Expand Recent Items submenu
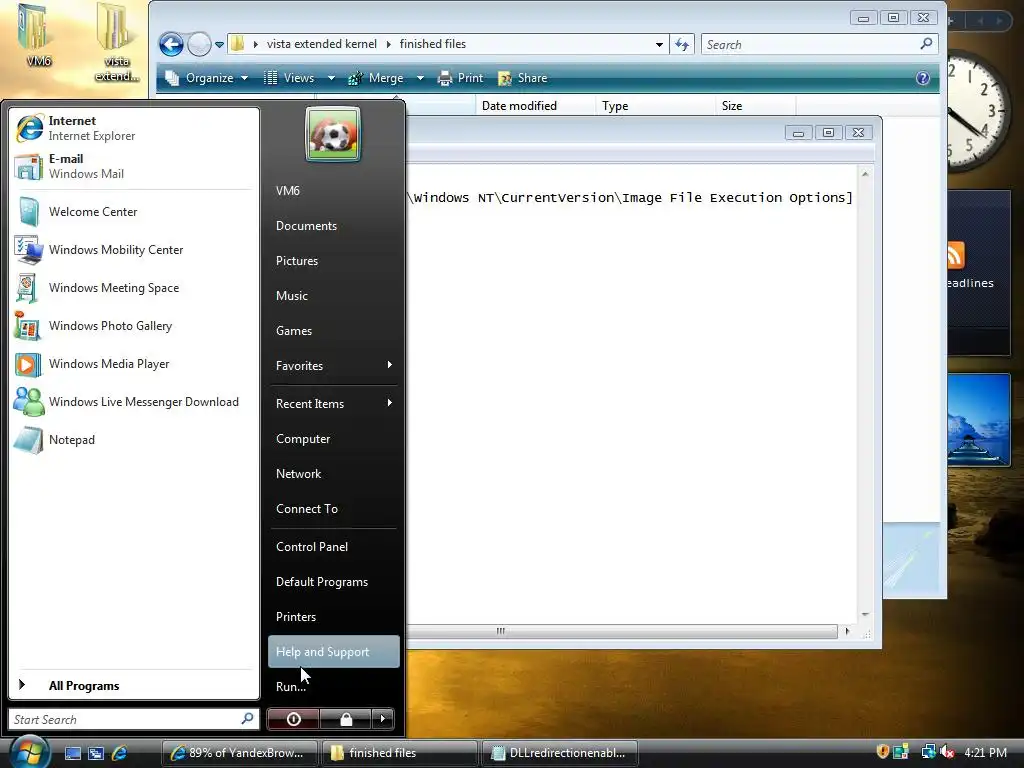Screen dimensions: 1024x768 333,404
